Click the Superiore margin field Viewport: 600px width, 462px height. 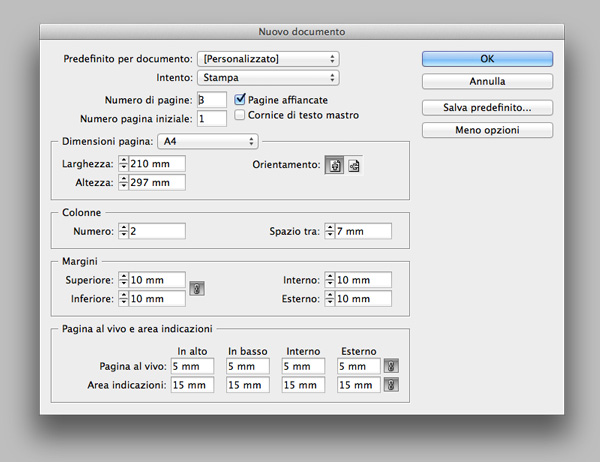point(157,280)
